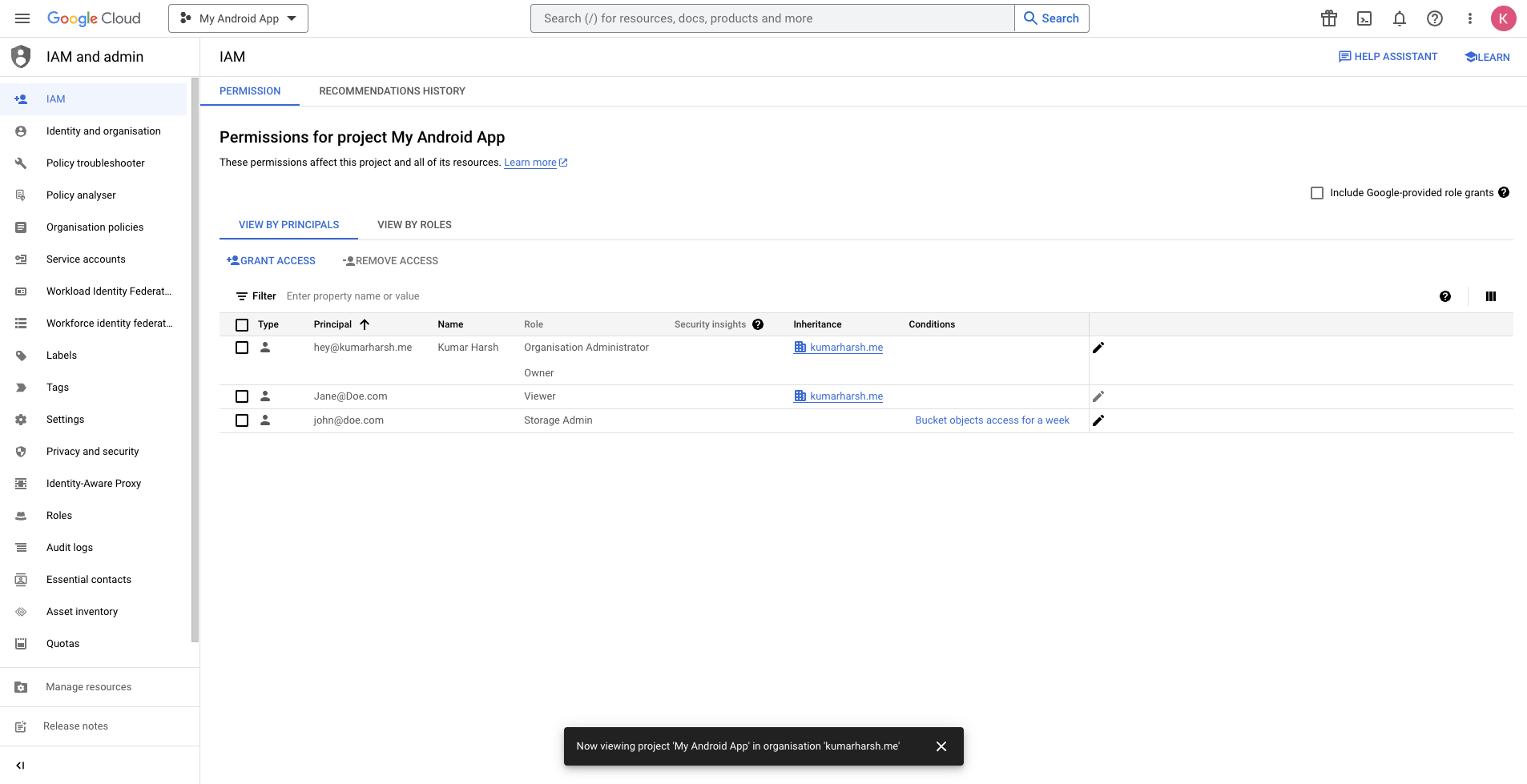Open the My Android App project picker

click(237, 18)
